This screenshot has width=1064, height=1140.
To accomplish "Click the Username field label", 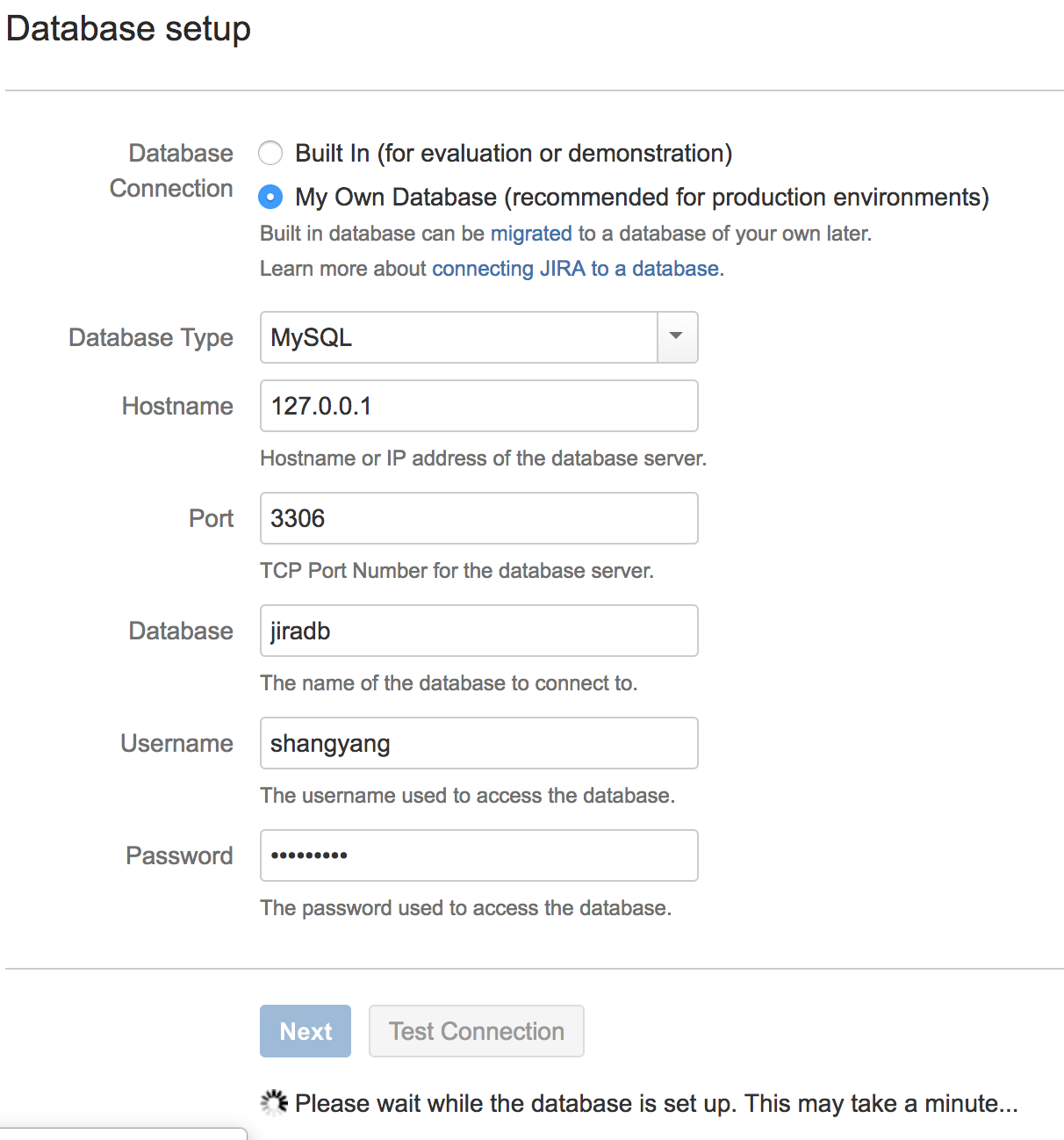I will click(x=176, y=744).
